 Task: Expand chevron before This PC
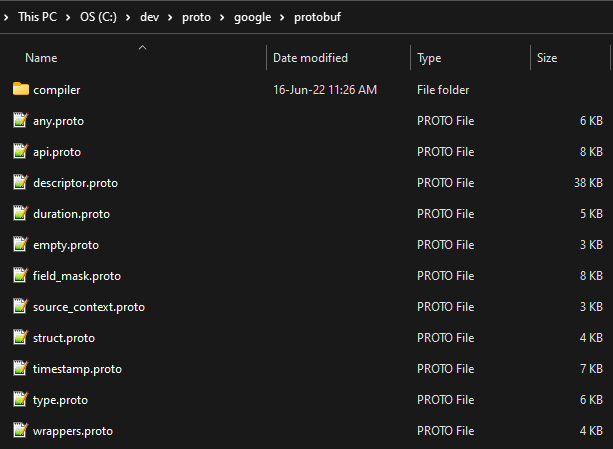[6, 17]
